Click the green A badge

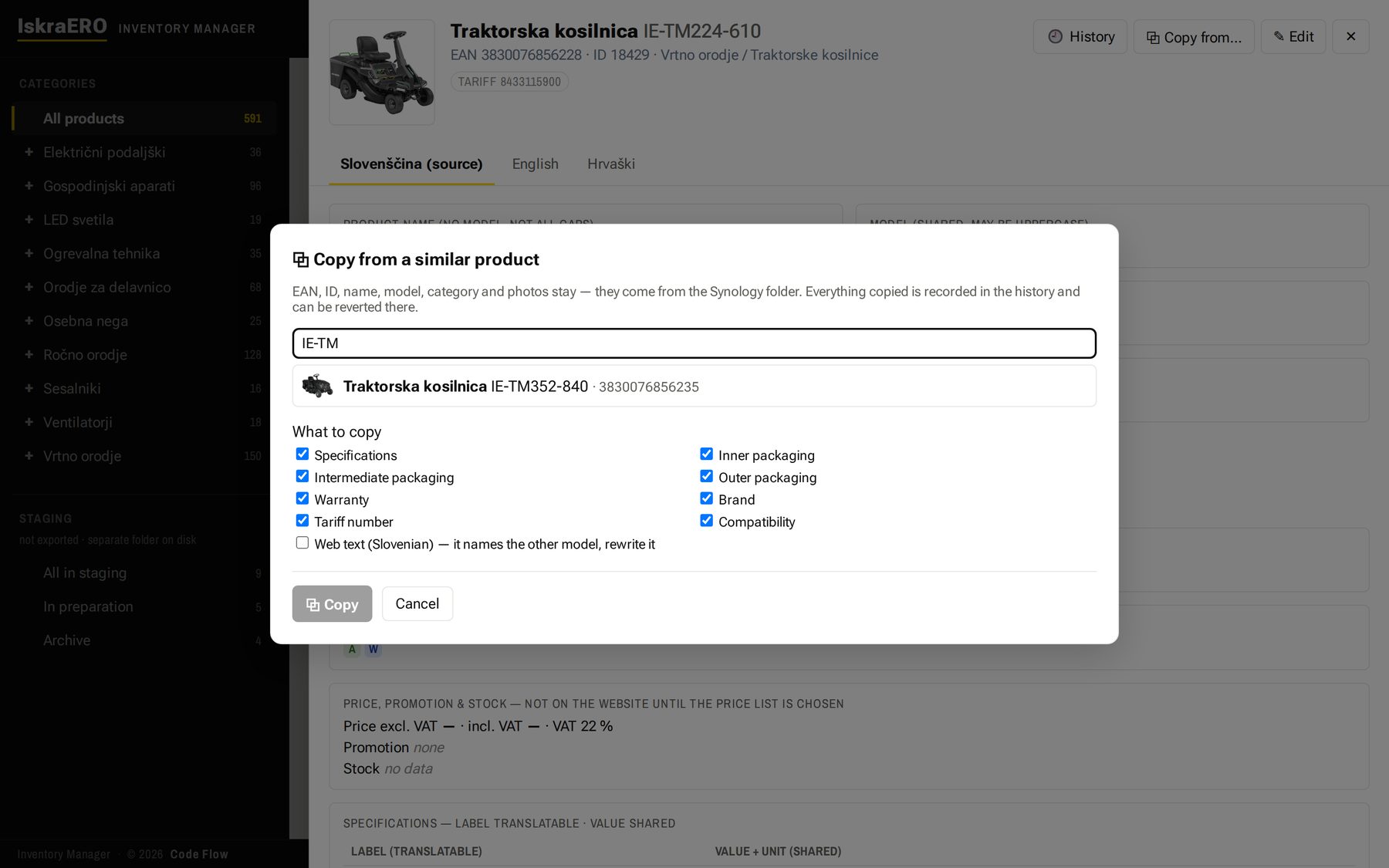tap(352, 649)
